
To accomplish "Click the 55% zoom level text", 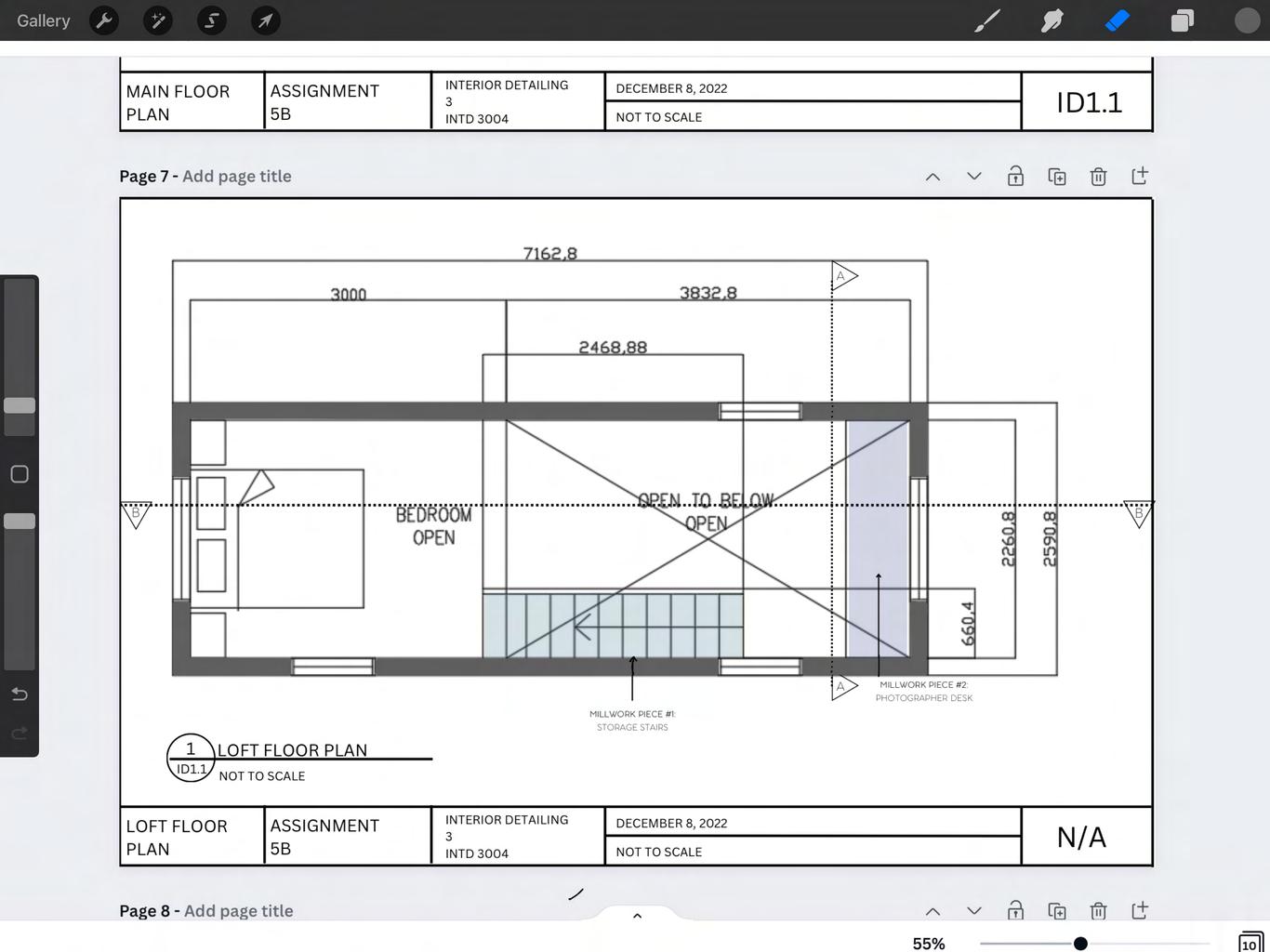I will (929, 944).
